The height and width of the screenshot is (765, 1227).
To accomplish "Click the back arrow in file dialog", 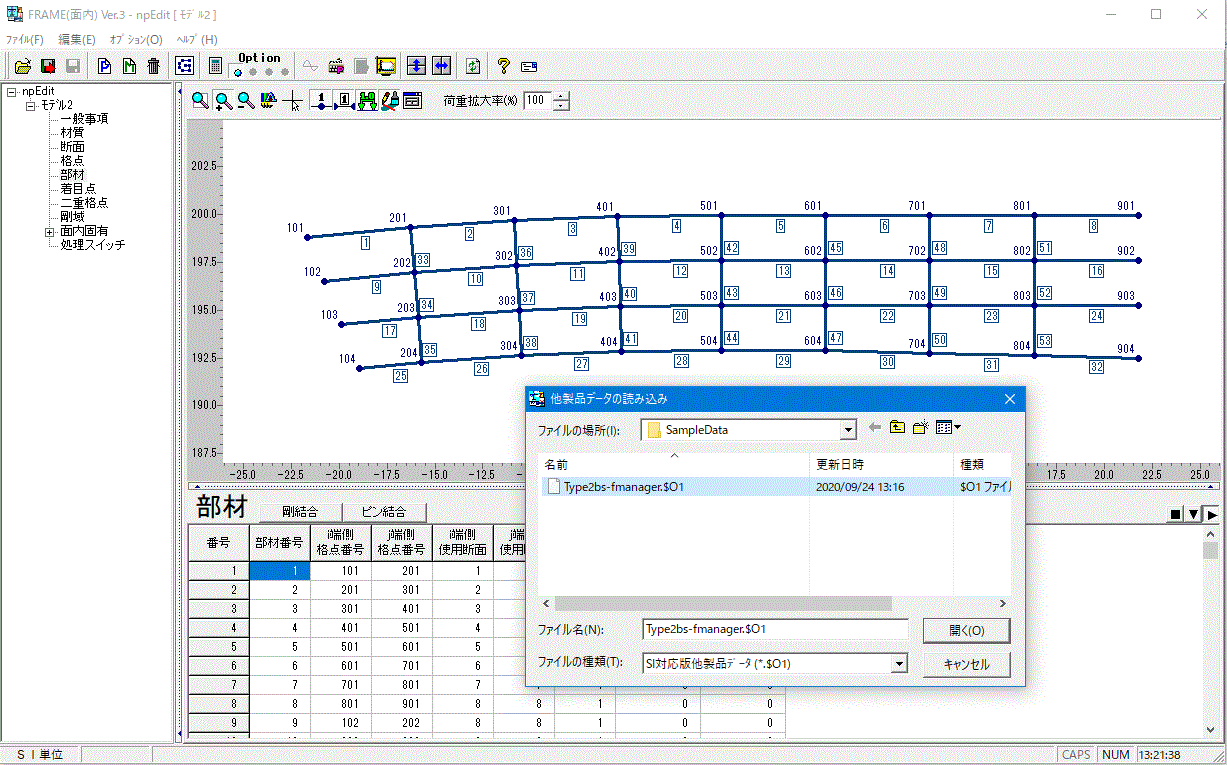I will (x=875, y=428).
